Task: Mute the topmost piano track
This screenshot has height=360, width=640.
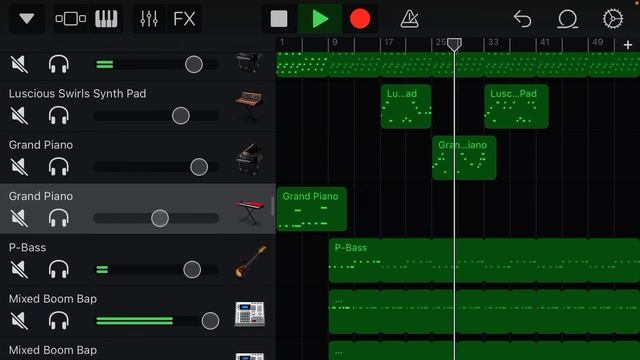Action: coord(19,64)
